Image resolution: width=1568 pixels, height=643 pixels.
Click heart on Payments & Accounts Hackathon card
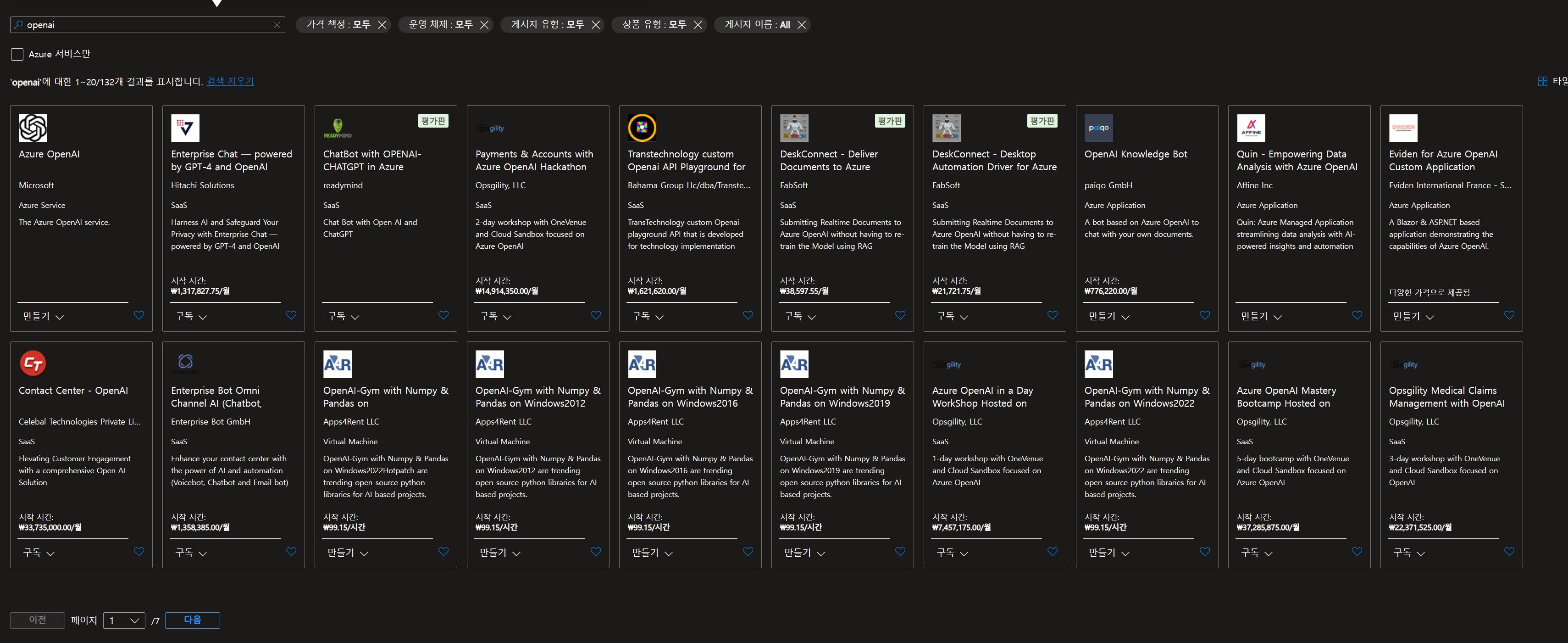pos(595,315)
